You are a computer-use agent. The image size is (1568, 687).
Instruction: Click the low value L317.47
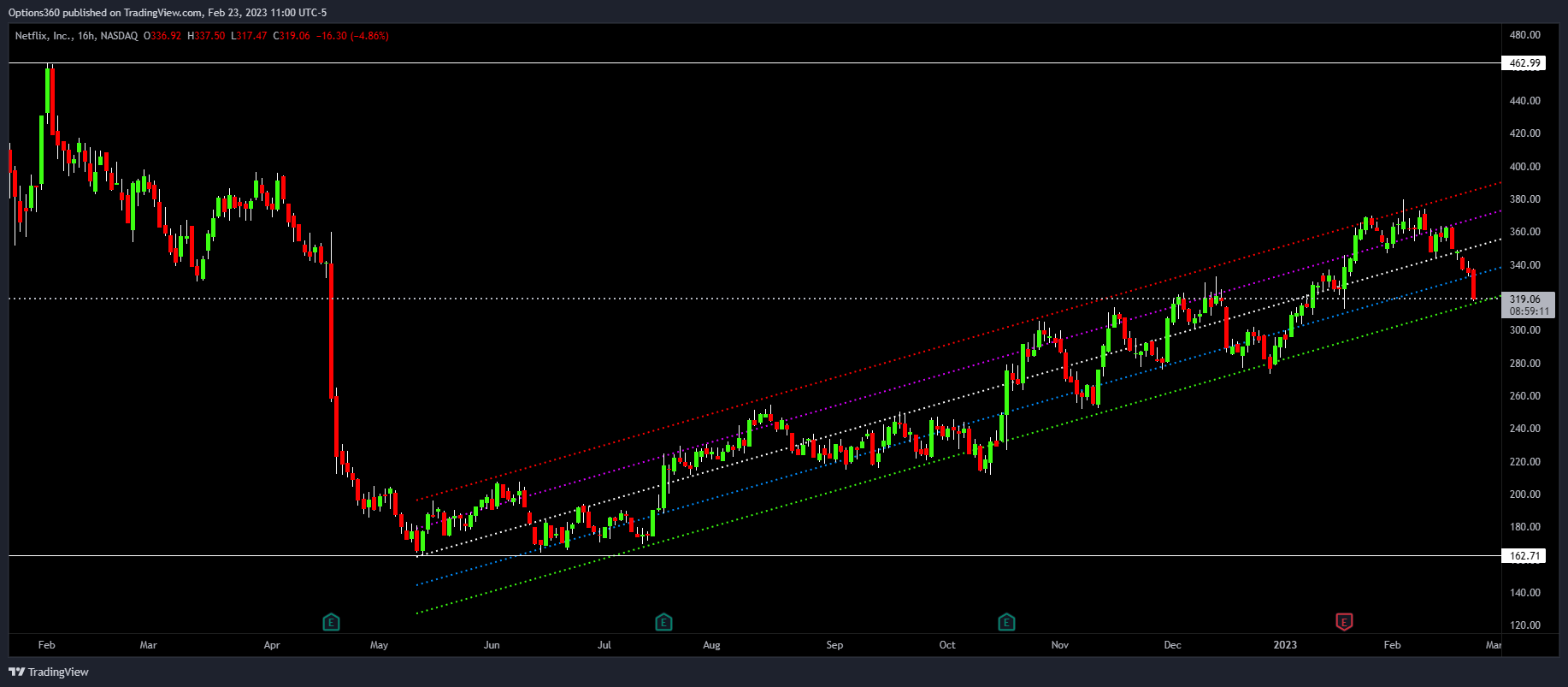[250, 36]
